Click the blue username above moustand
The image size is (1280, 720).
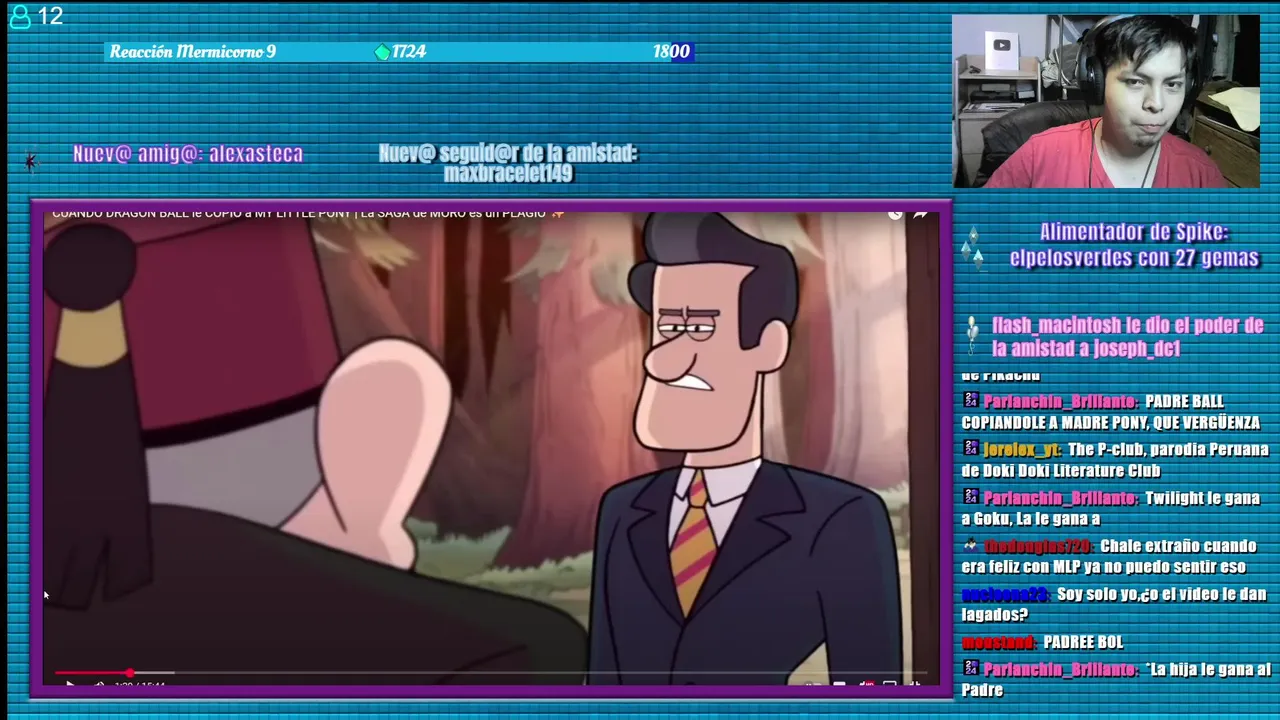pyautogui.click(x=1005, y=594)
